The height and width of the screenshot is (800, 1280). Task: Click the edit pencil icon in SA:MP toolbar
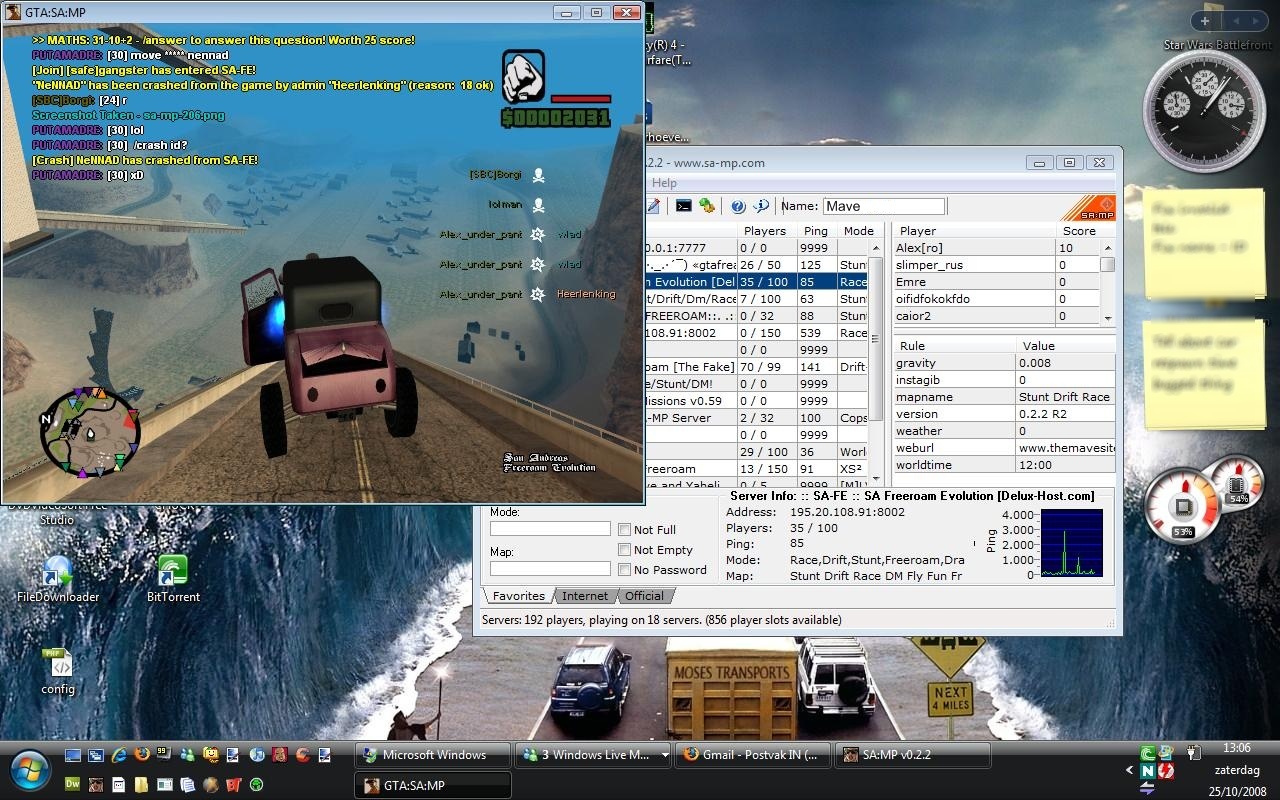[x=653, y=205]
